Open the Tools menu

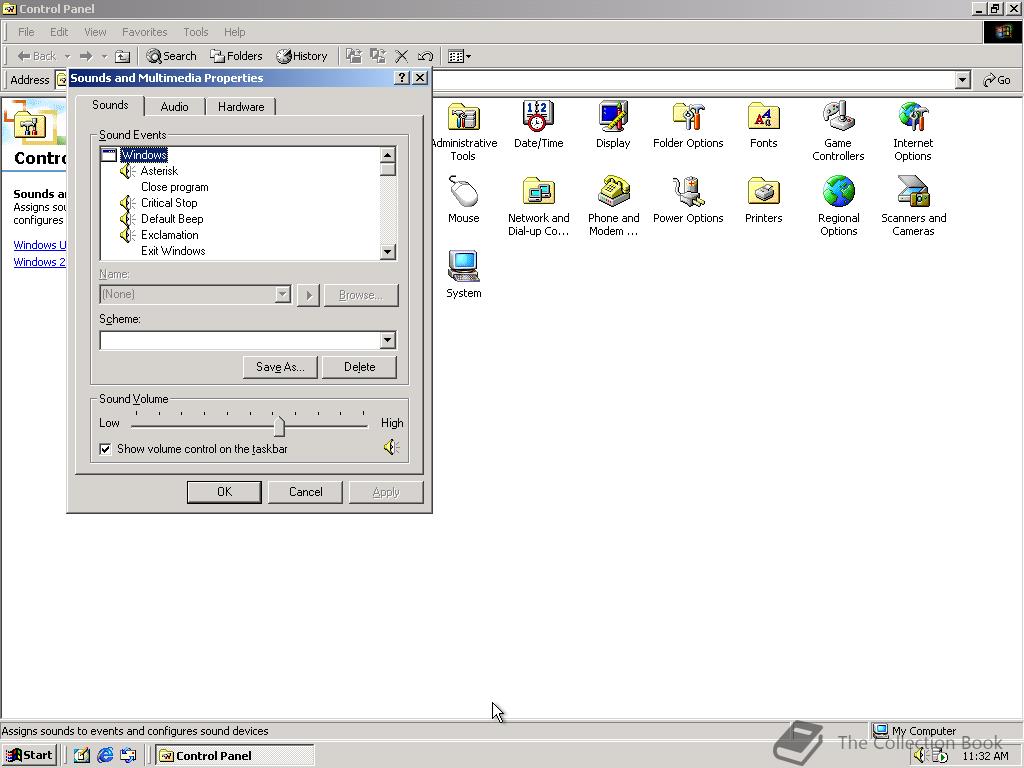(195, 32)
